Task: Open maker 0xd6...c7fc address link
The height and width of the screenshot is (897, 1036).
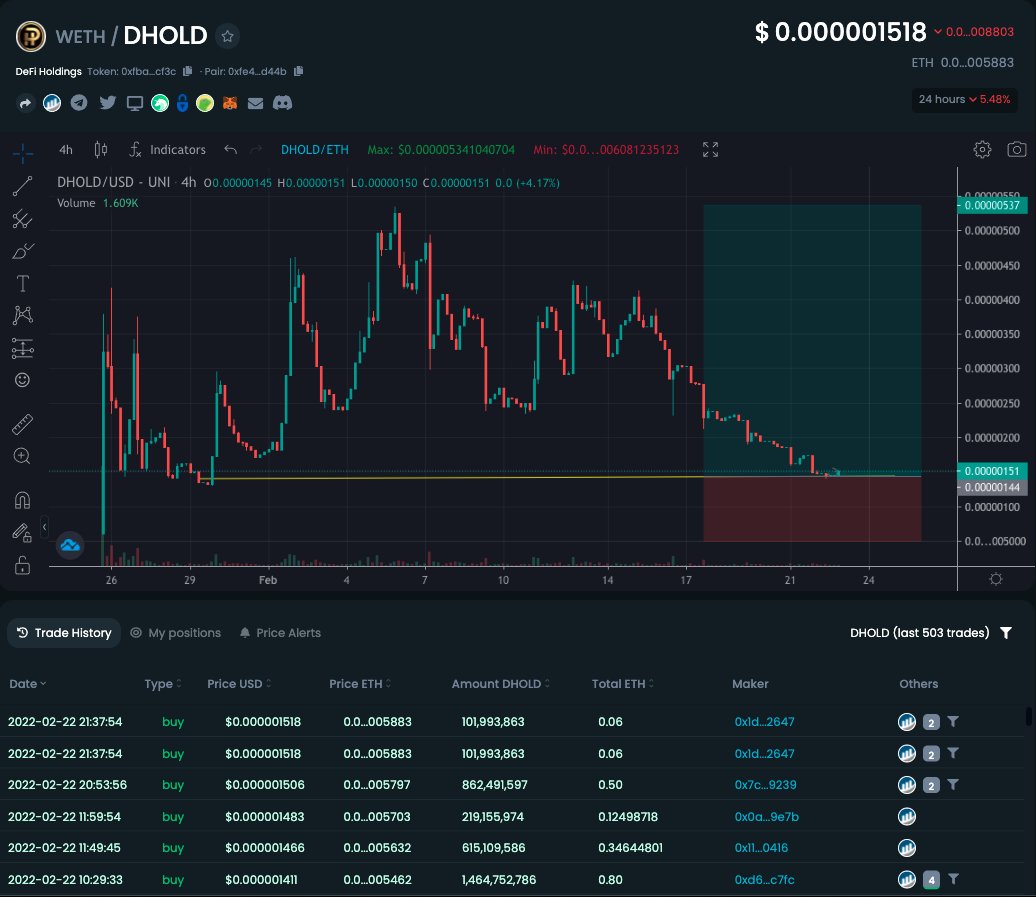Action: pyautogui.click(x=764, y=879)
